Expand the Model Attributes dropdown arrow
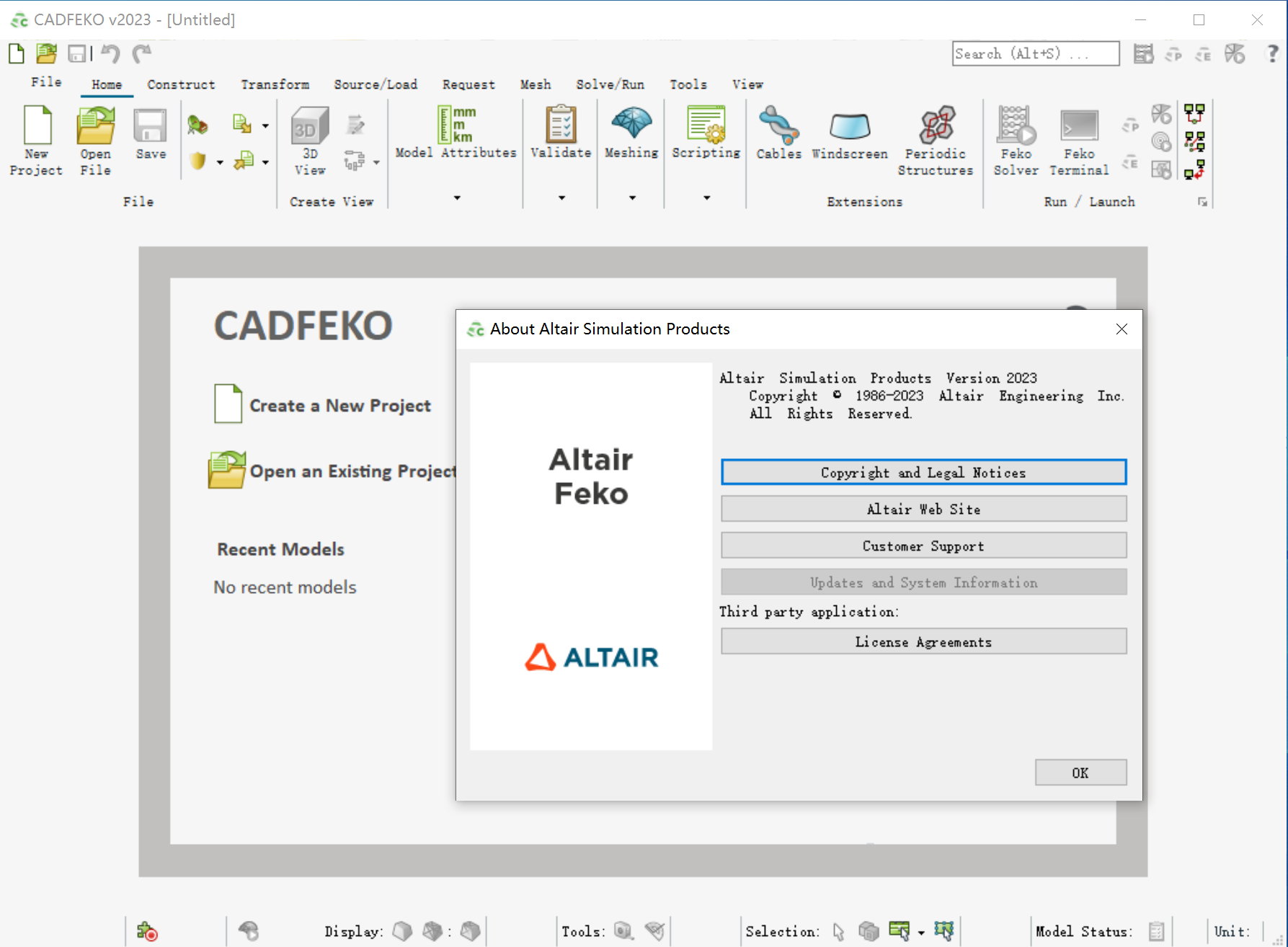Viewport: 1288px width, 947px height. (x=457, y=197)
